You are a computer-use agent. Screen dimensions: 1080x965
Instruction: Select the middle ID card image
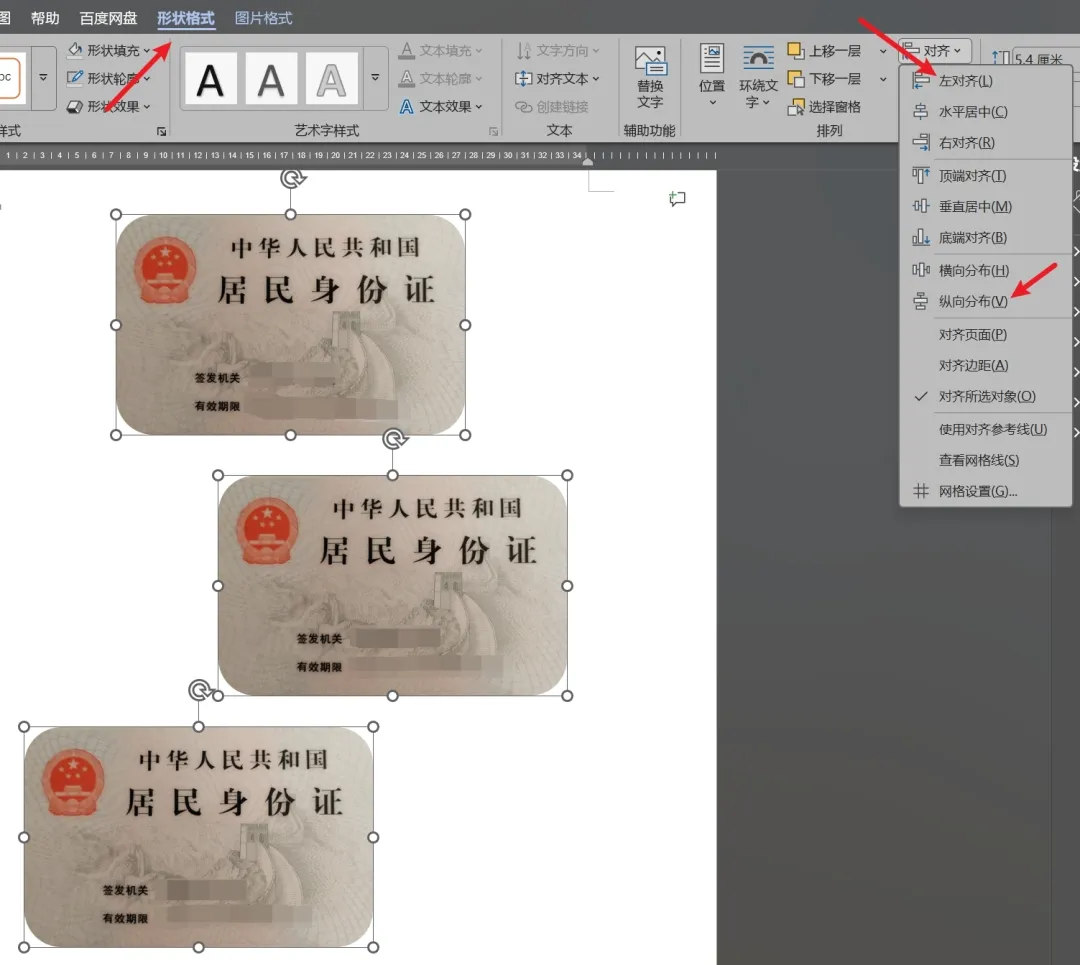click(x=393, y=585)
